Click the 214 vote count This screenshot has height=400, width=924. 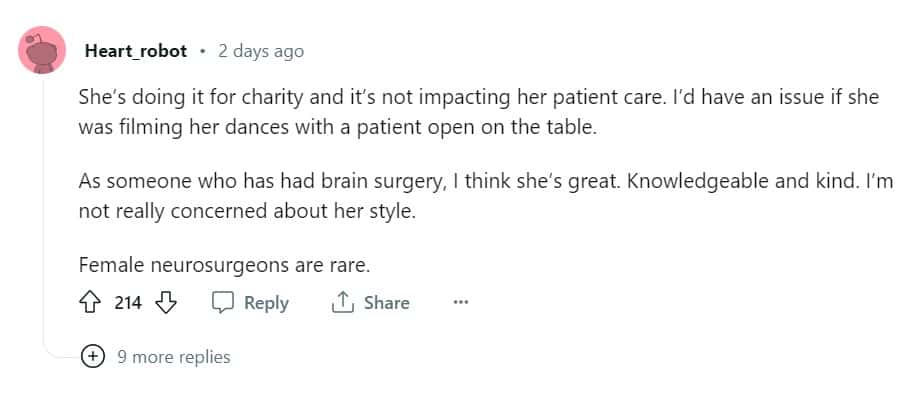click(x=128, y=303)
